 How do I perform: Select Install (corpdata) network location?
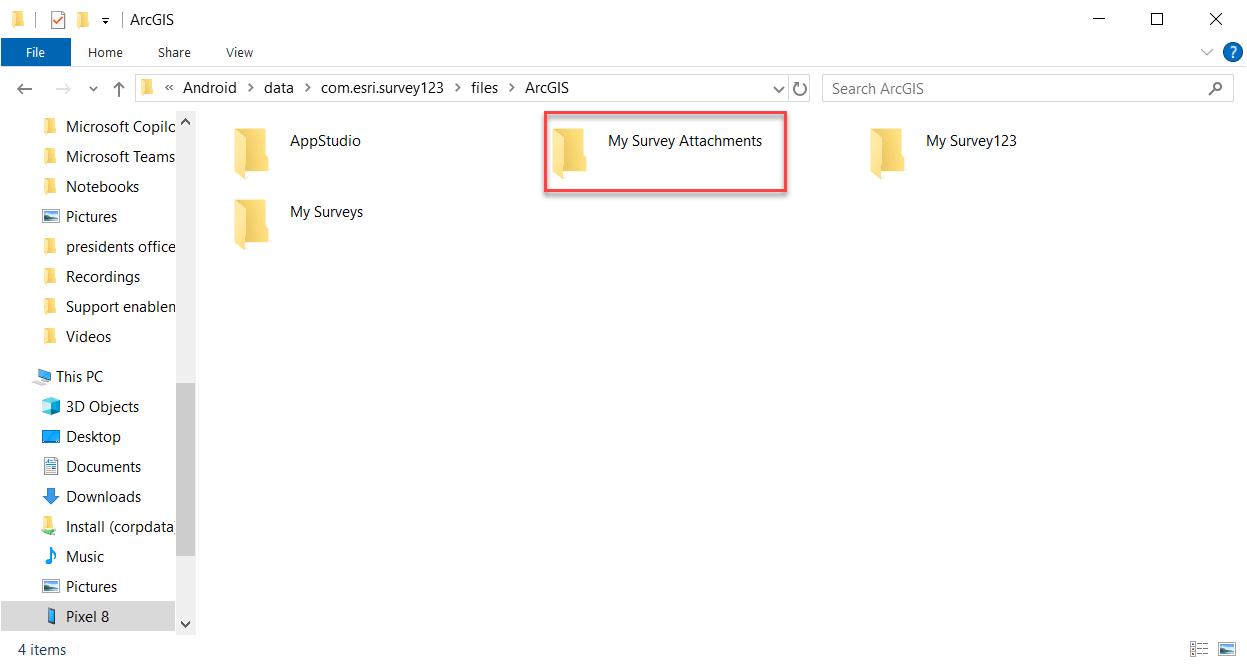point(108,527)
